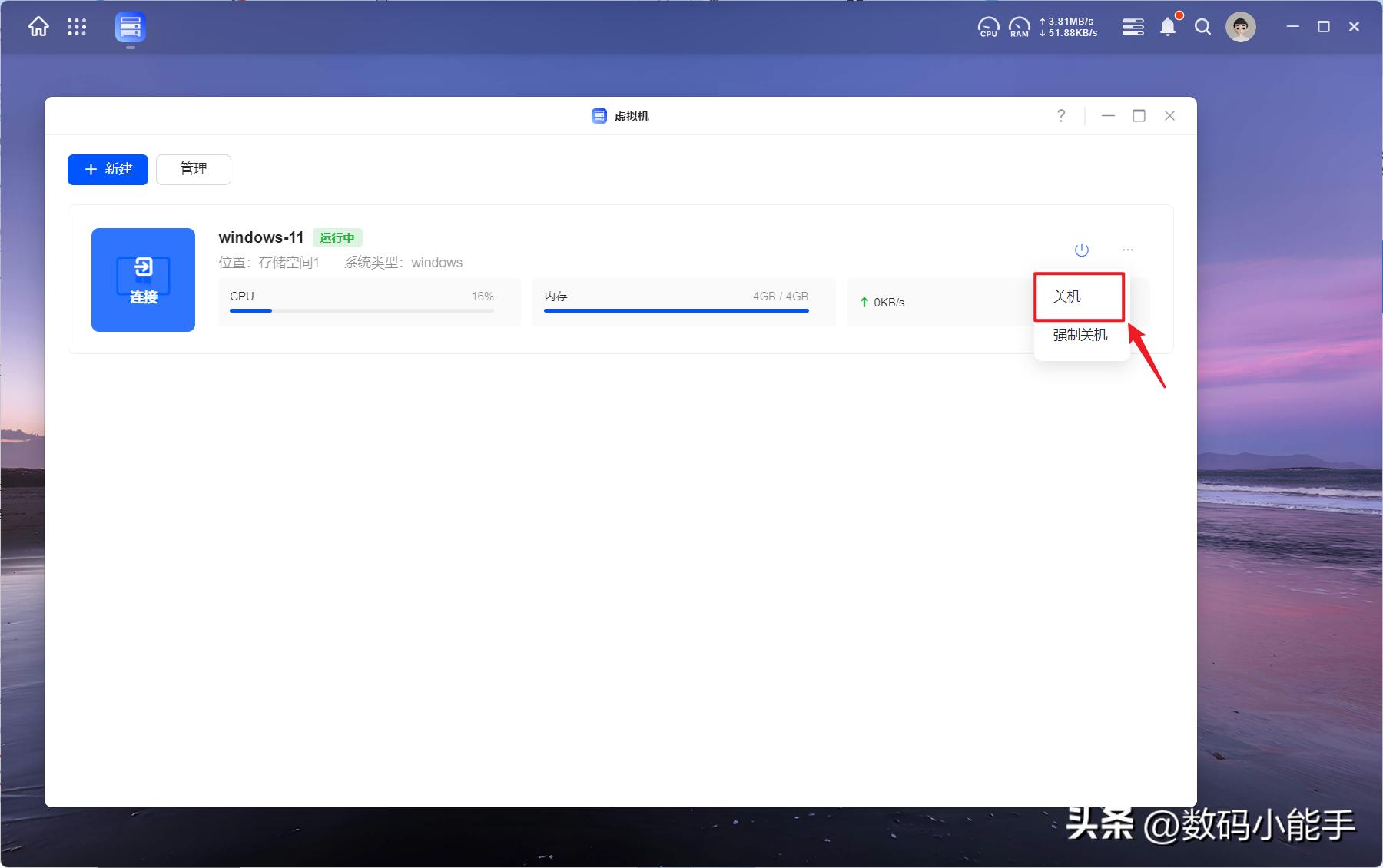Viewport: 1383px width, 868px height.
Task: Click the help question mark icon
Action: click(x=1061, y=116)
